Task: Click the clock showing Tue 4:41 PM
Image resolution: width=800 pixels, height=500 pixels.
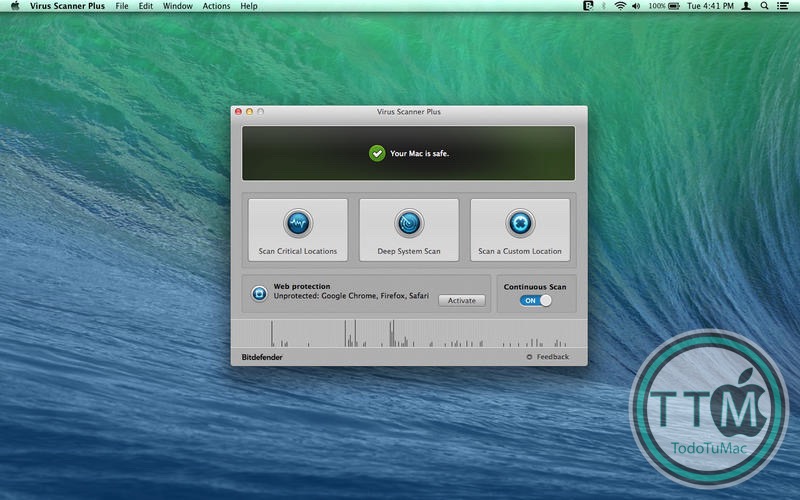Action: point(710,6)
